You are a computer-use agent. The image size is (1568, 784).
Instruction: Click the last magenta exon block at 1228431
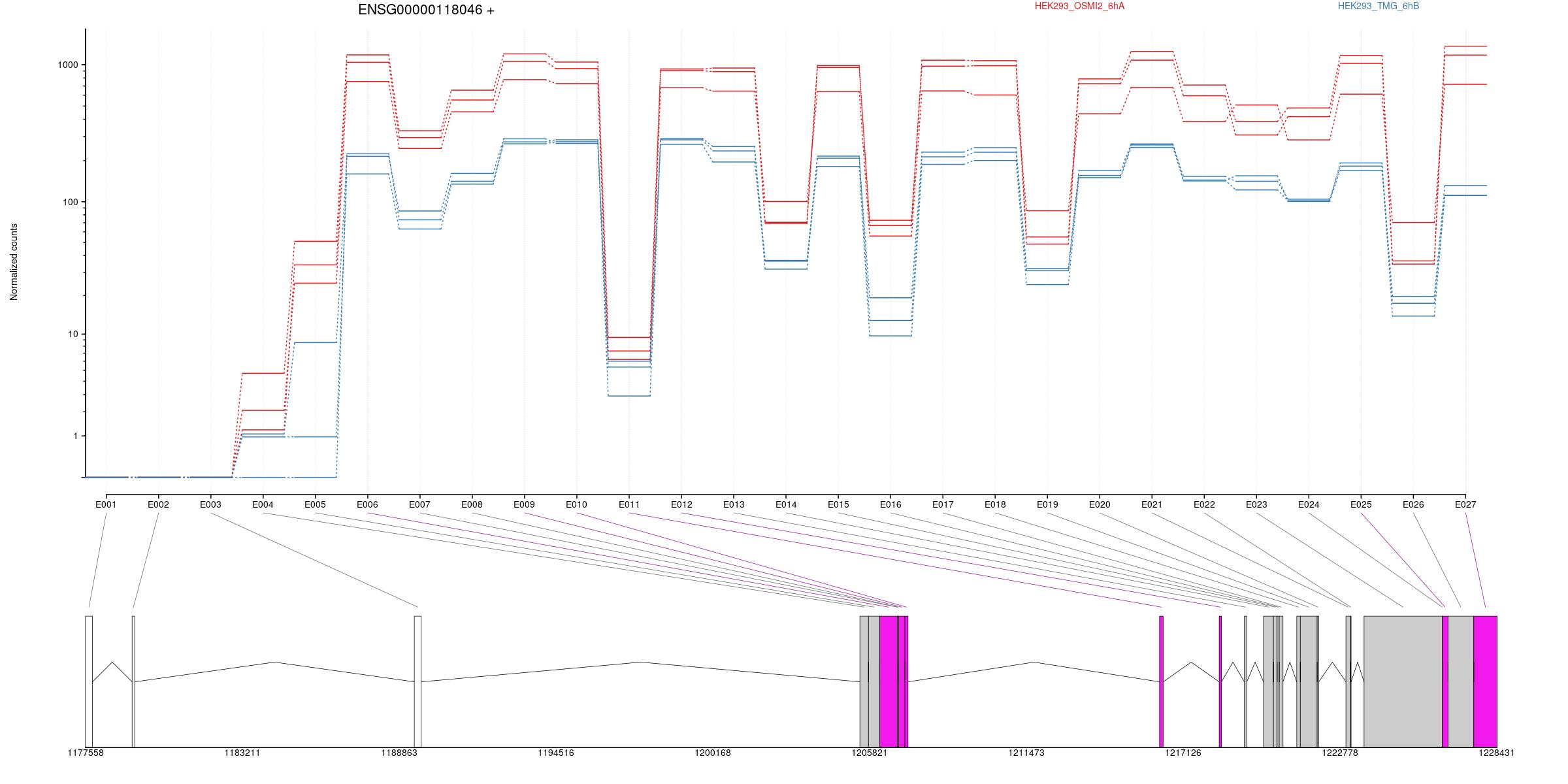[1485, 681]
